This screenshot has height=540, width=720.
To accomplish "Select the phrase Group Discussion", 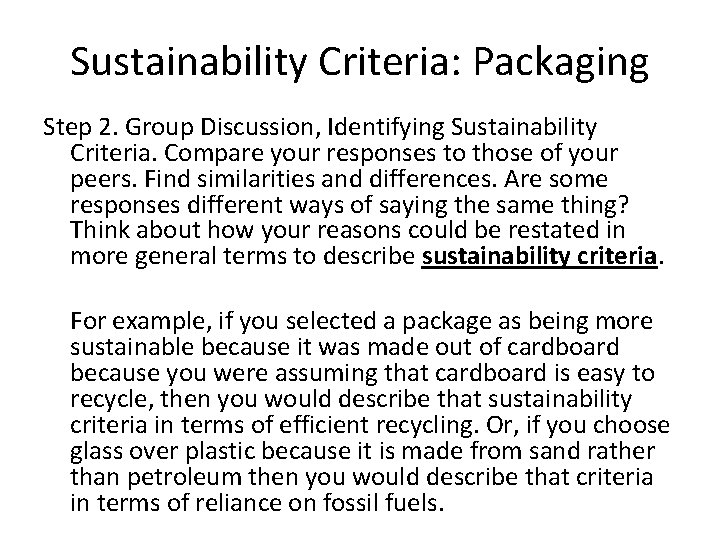I will (x=220, y=128).
